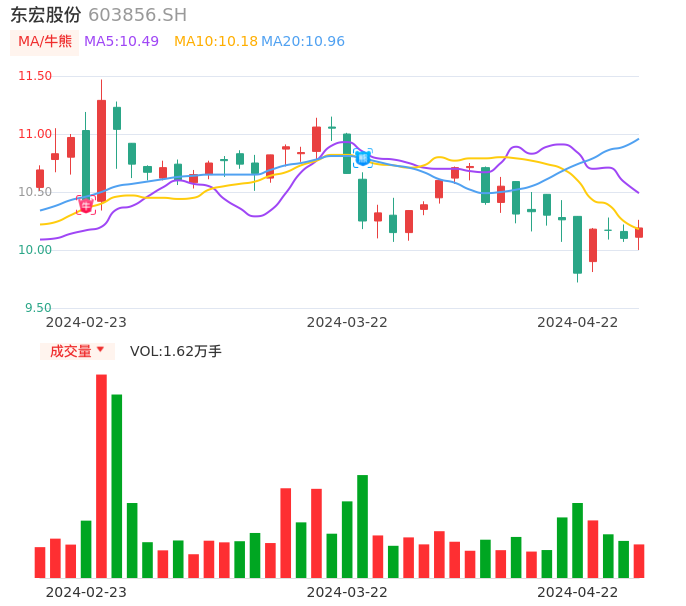Image resolution: width=686 pixels, height=606 pixels.
Task: Open the 成交量 indicator dropdown arrow
Action: [x=100, y=350]
